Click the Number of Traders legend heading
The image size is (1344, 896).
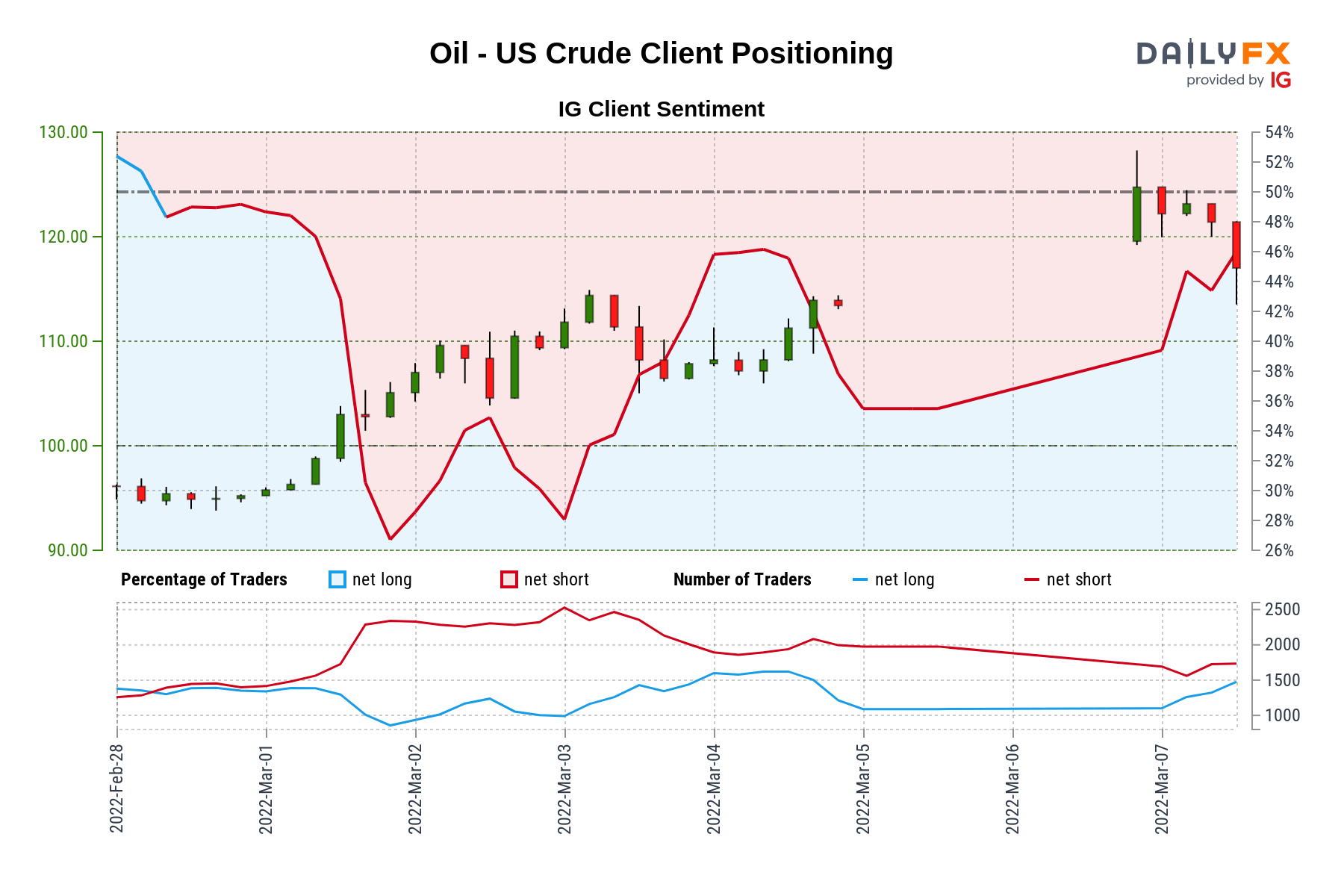pos(742,579)
